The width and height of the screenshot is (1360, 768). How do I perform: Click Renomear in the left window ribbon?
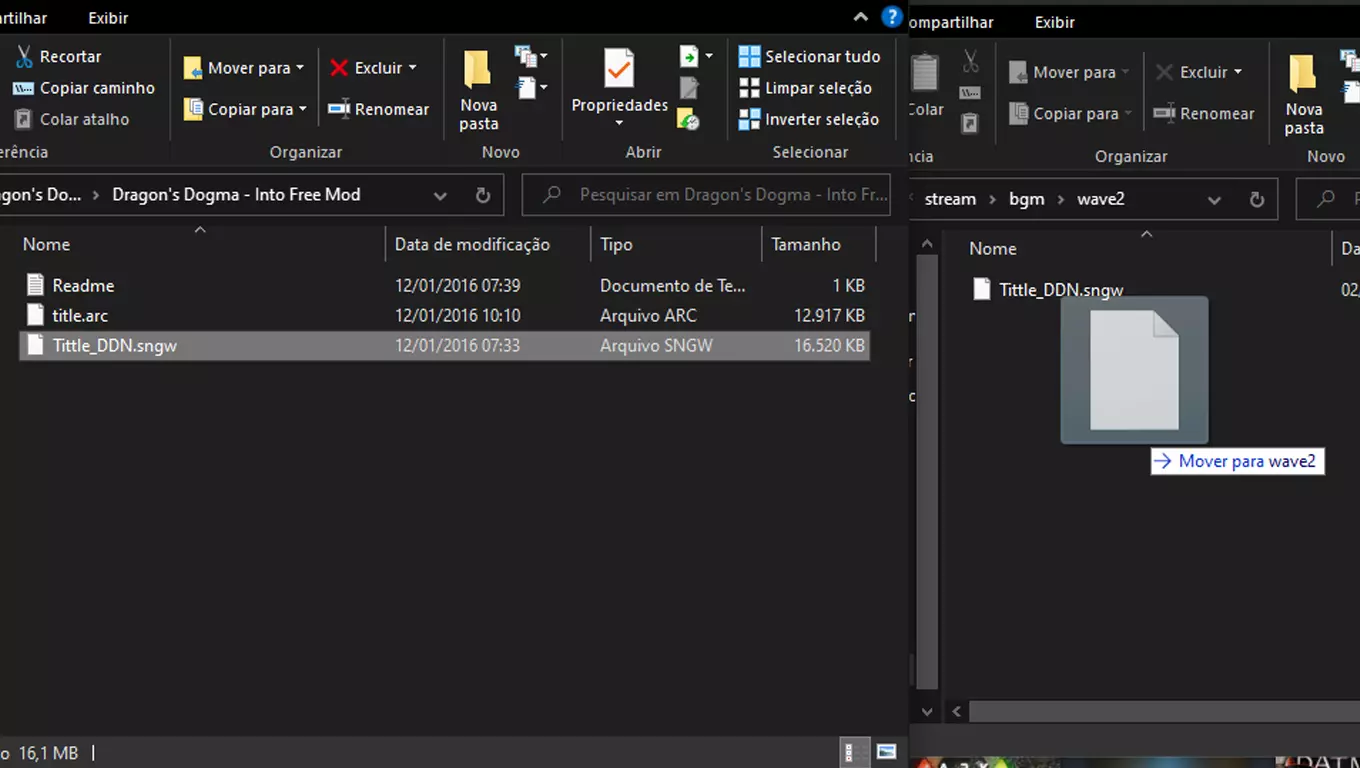click(379, 109)
